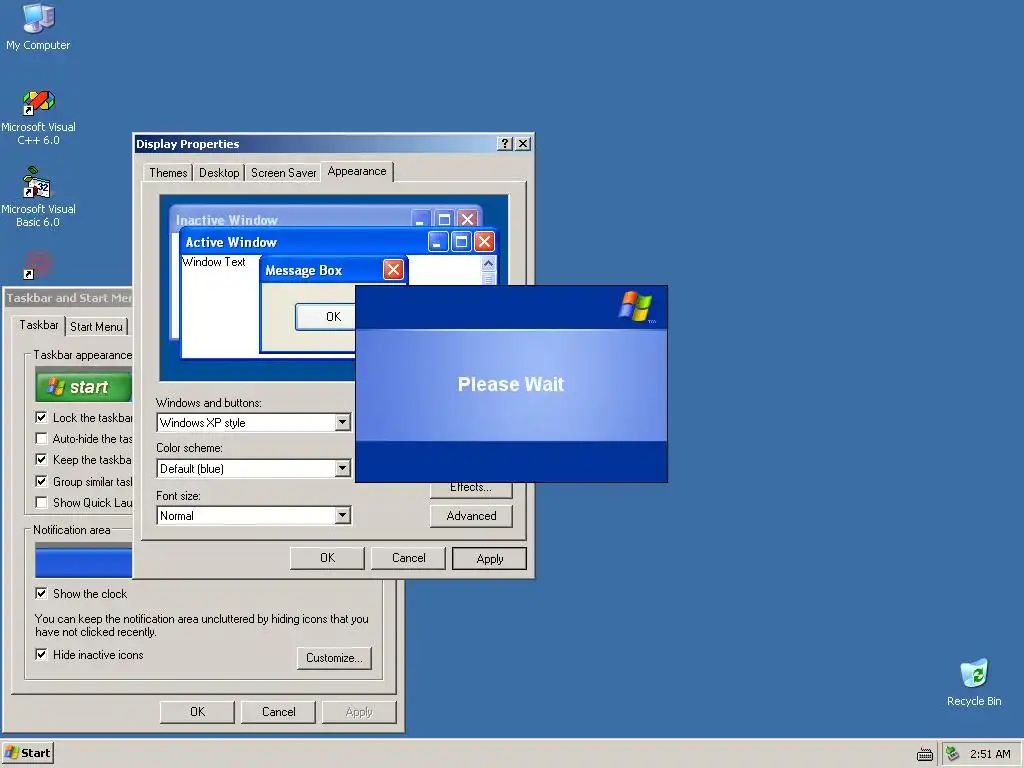Click Apply in Display Properties

[x=489, y=558]
